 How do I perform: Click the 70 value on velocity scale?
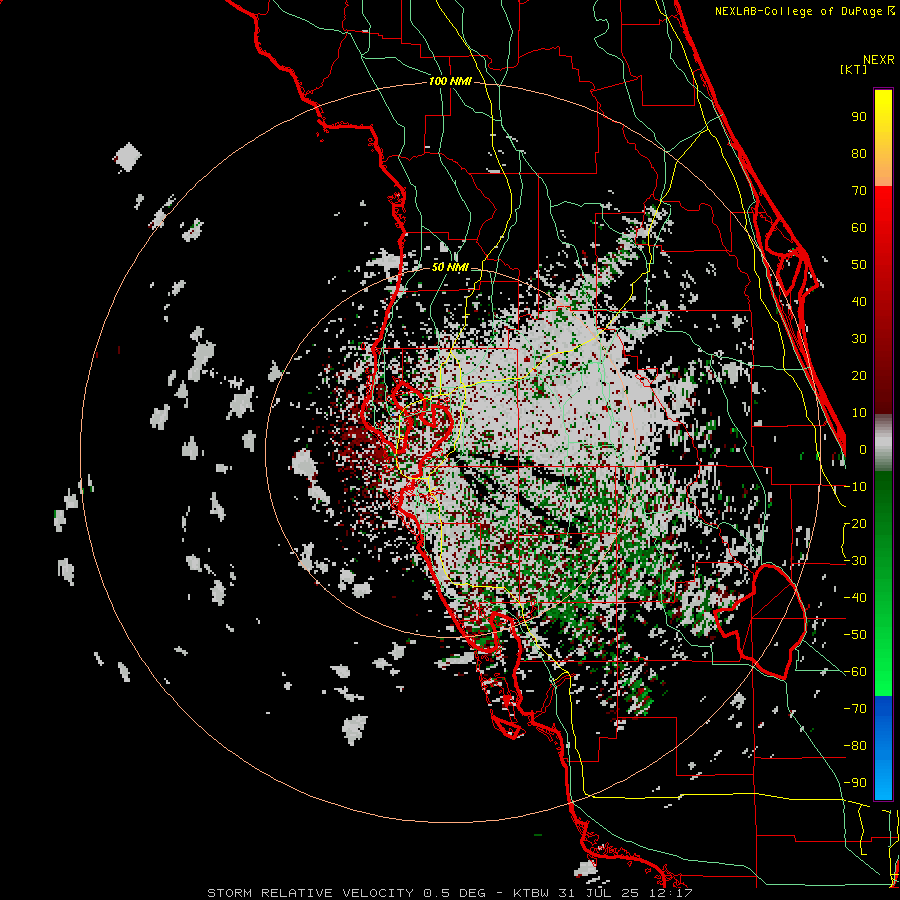pyautogui.click(x=859, y=191)
